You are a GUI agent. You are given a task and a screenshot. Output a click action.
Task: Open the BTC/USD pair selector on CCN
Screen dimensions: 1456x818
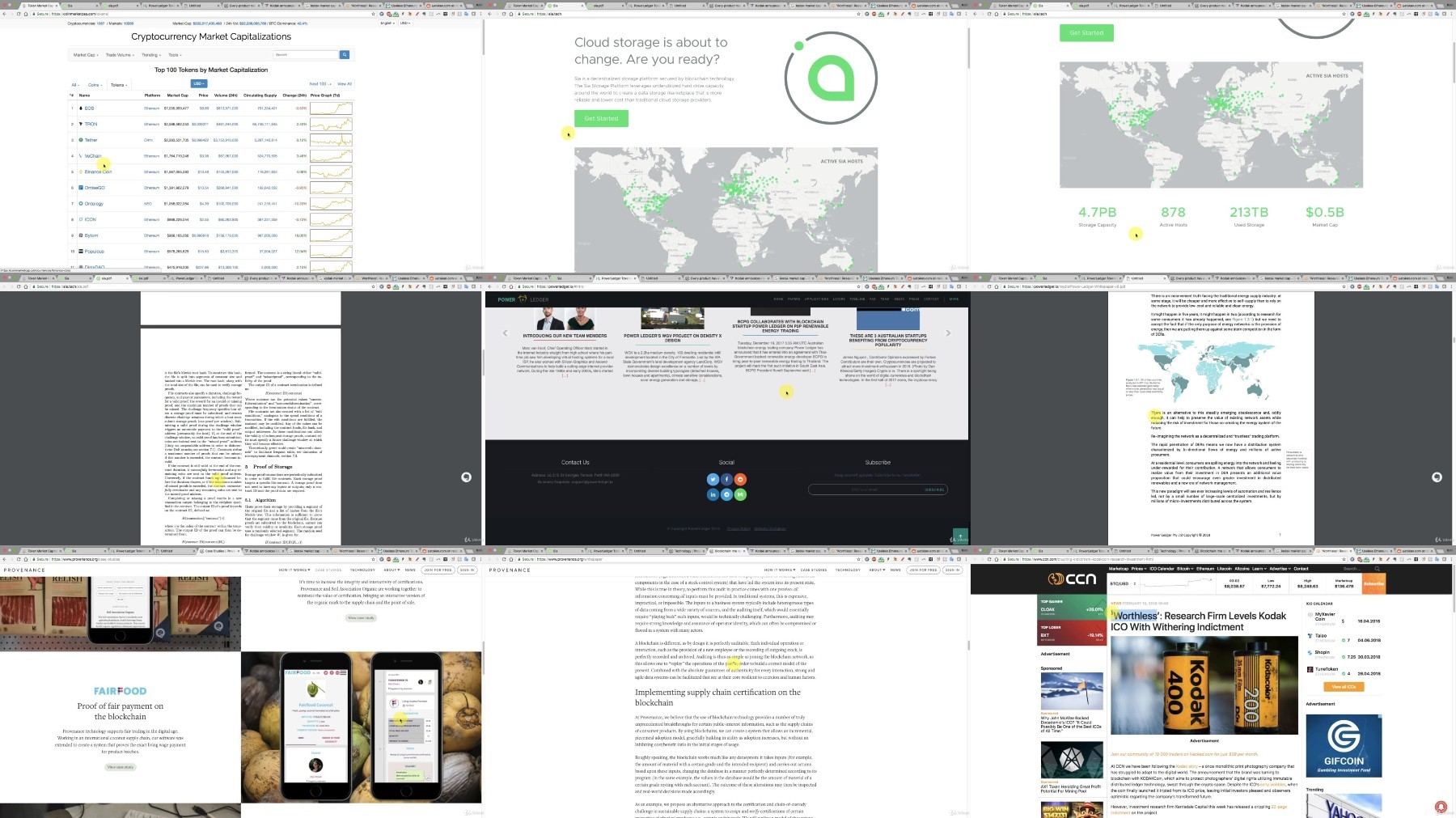pos(1123,583)
